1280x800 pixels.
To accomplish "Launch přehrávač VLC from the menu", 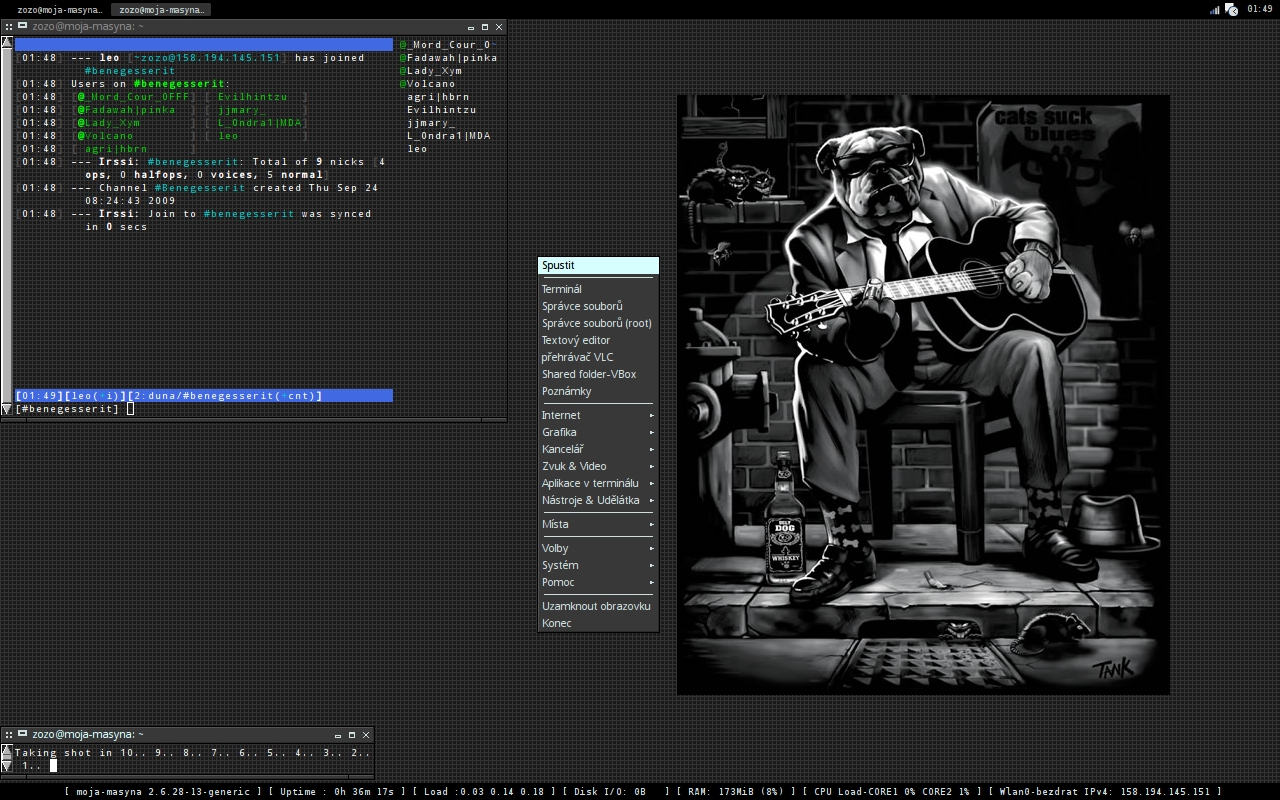I will pos(578,357).
